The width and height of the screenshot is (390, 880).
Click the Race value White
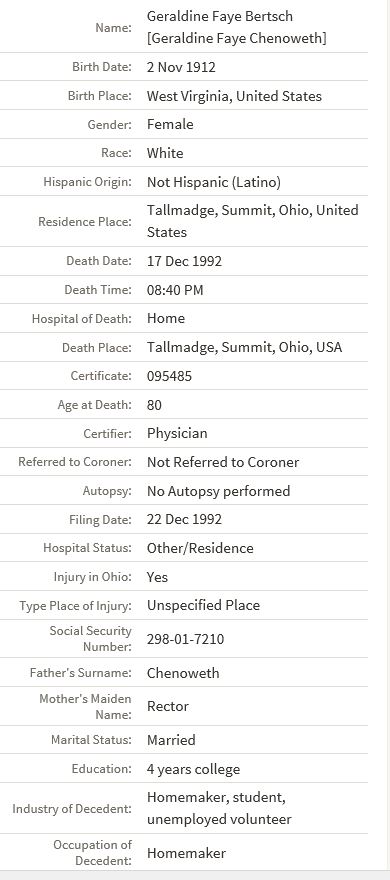(x=165, y=153)
